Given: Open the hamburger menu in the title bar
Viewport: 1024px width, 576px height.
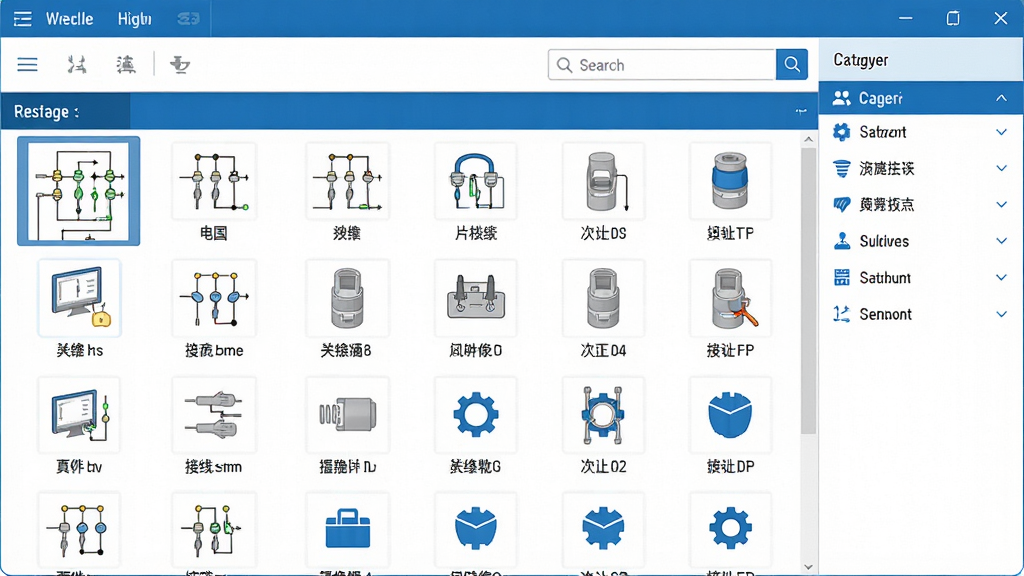Looking at the screenshot, I should click(x=22, y=19).
